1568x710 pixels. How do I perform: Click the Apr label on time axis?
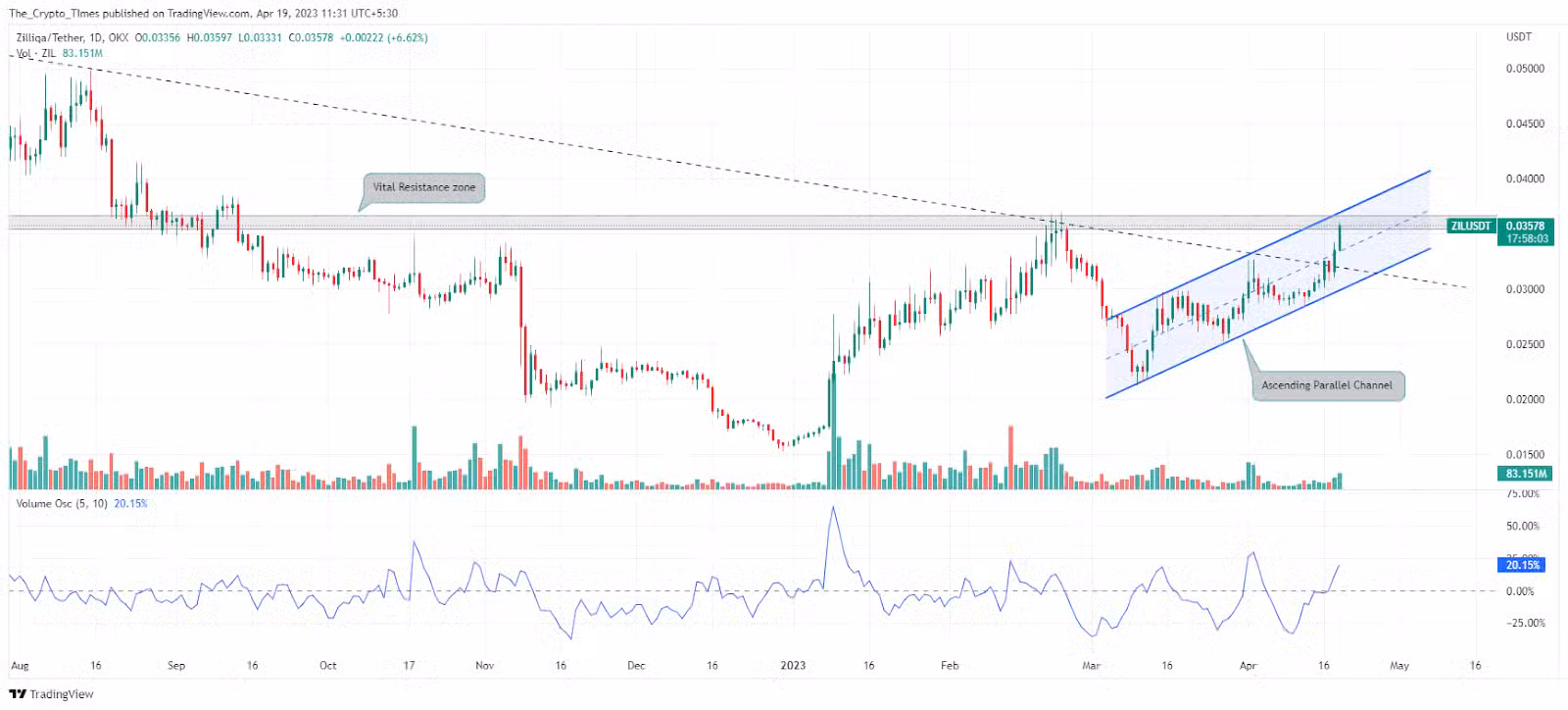(1248, 666)
